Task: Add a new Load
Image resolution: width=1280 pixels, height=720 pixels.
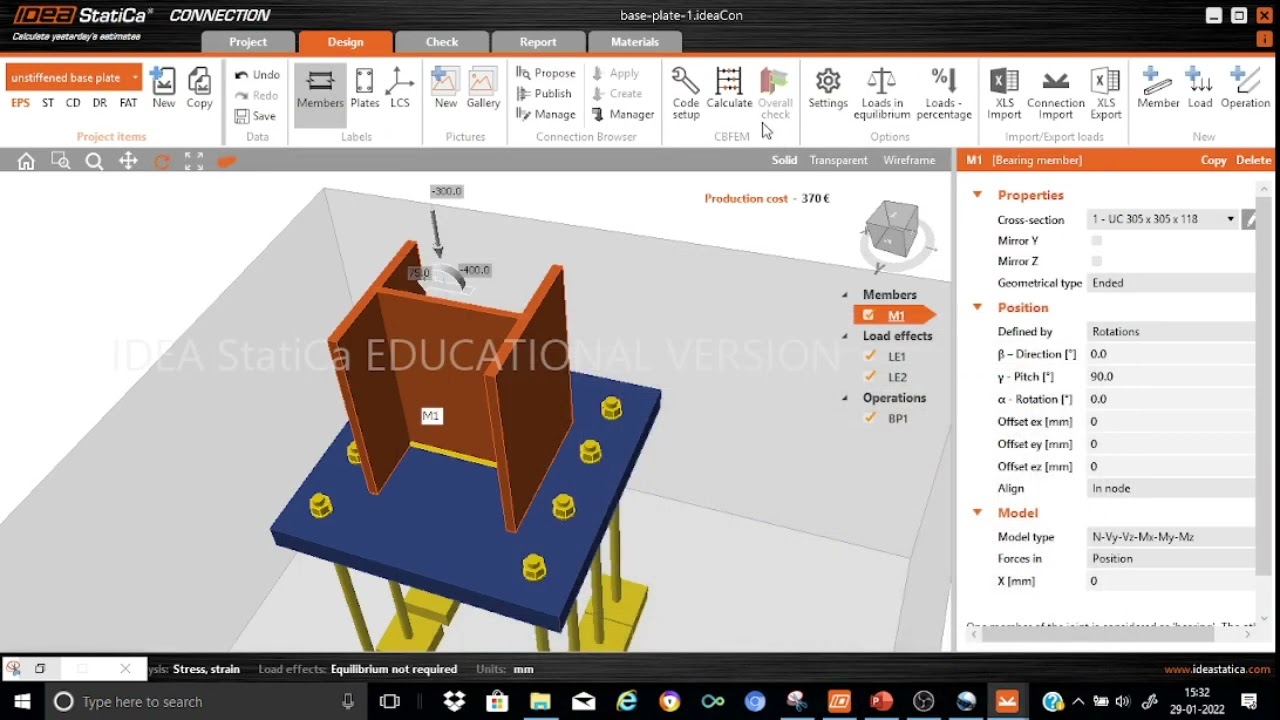Action: [x=1200, y=88]
